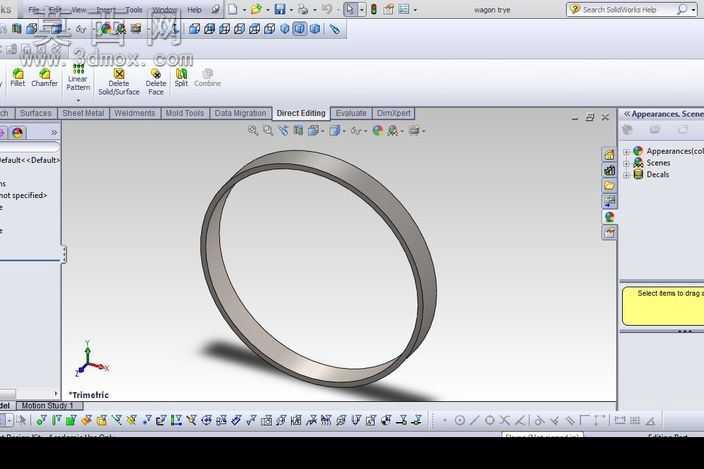The height and width of the screenshot is (469, 704).
Task: Select the Split tool
Action: [181, 77]
